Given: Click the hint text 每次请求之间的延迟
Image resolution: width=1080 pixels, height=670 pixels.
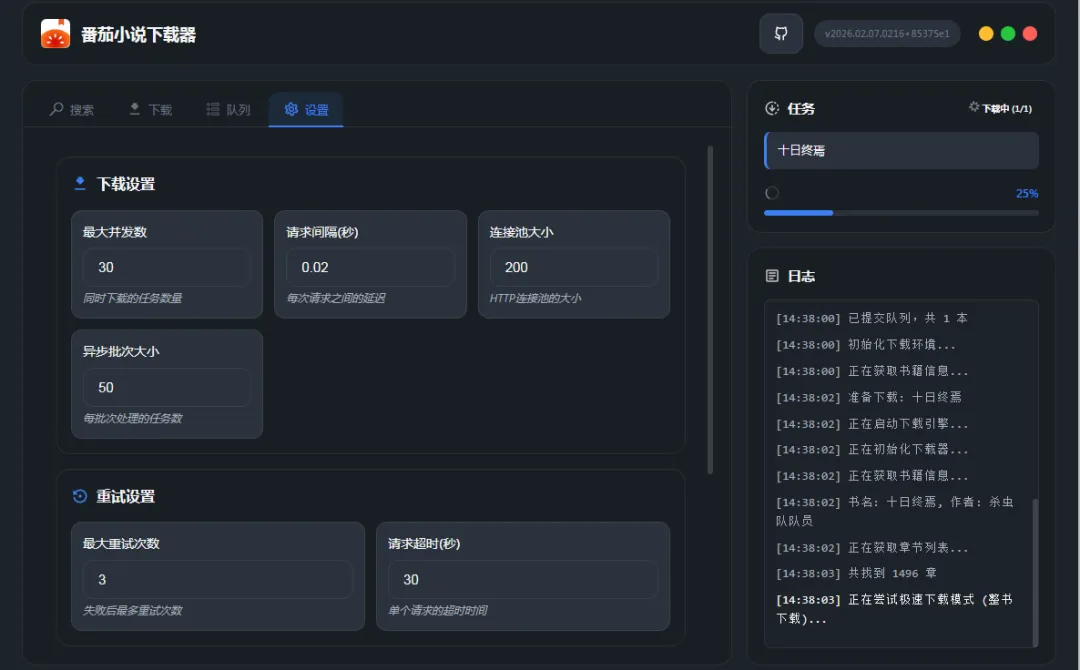Looking at the screenshot, I should pyautogui.click(x=336, y=298).
